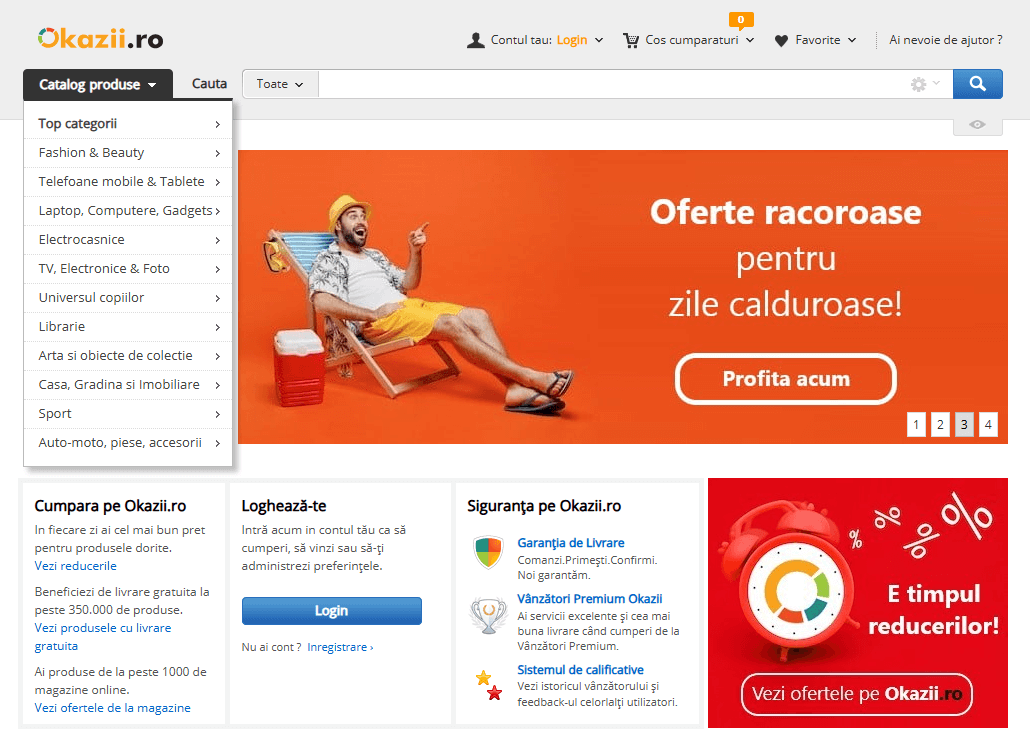Click Vezi ofertele pe Okazii.ro button
The image size is (1030, 750).
click(x=857, y=694)
